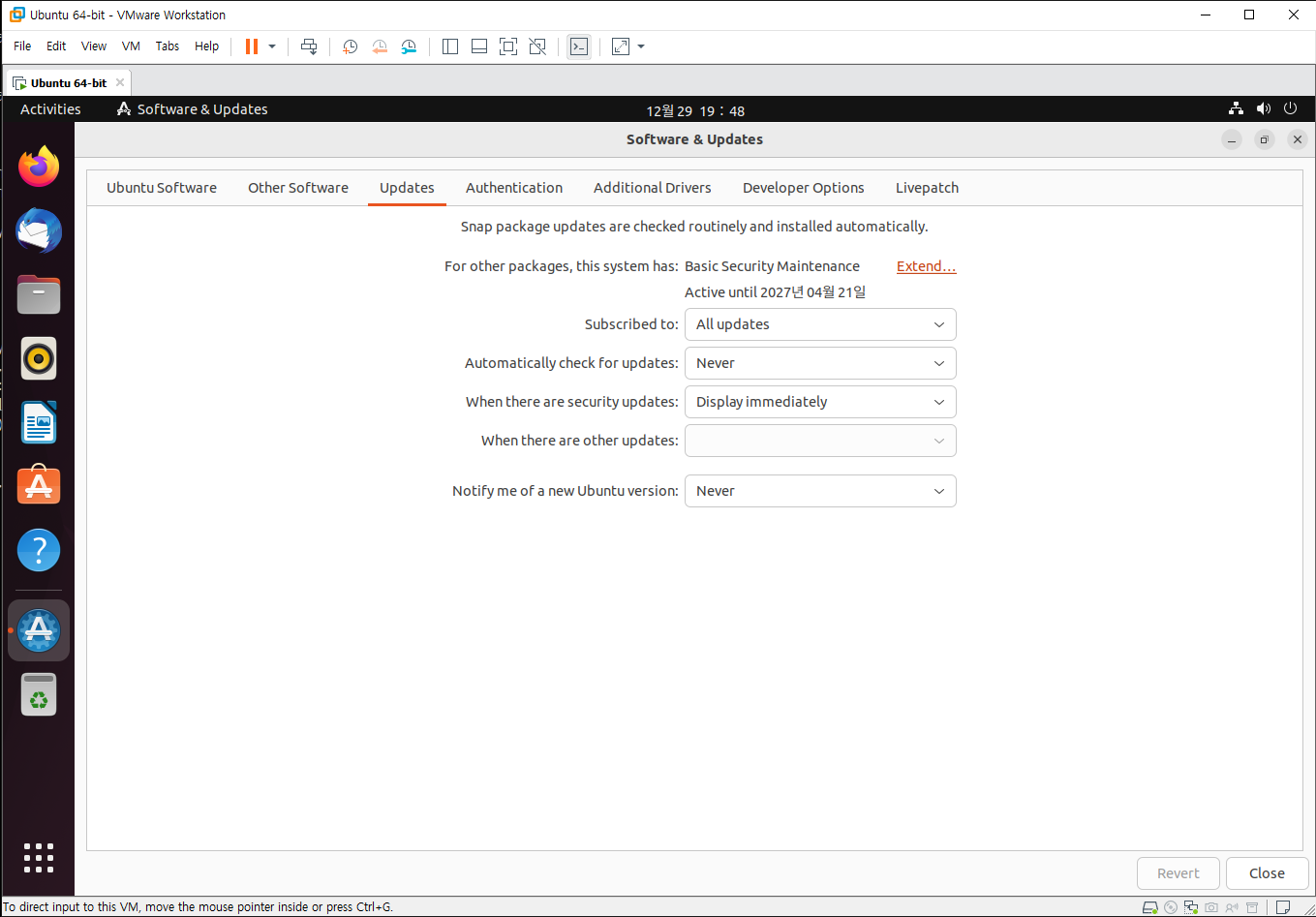This screenshot has height=917, width=1316.
Task: Change the Automatically check for updates dropdown
Action: [x=820, y=363]
